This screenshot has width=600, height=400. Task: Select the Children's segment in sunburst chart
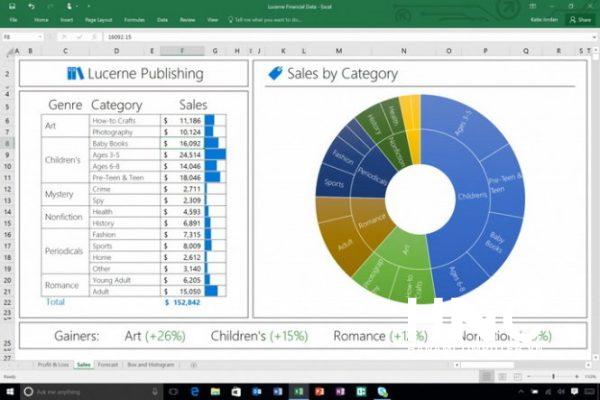click(468, 196)
